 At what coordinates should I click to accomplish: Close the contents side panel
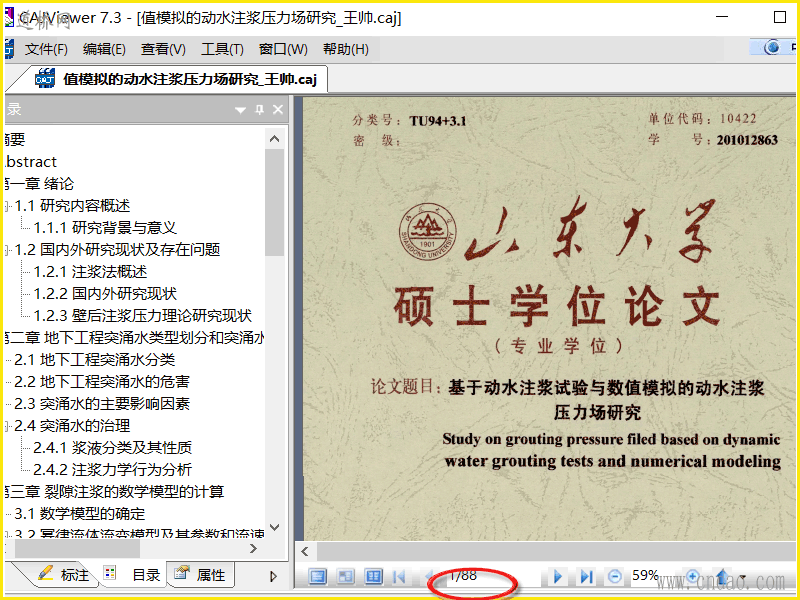point(278,109)
